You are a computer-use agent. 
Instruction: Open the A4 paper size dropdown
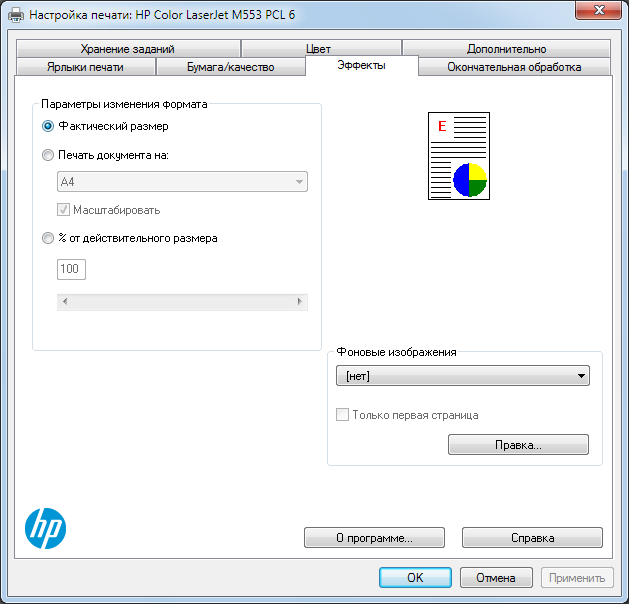pos(181,182)
